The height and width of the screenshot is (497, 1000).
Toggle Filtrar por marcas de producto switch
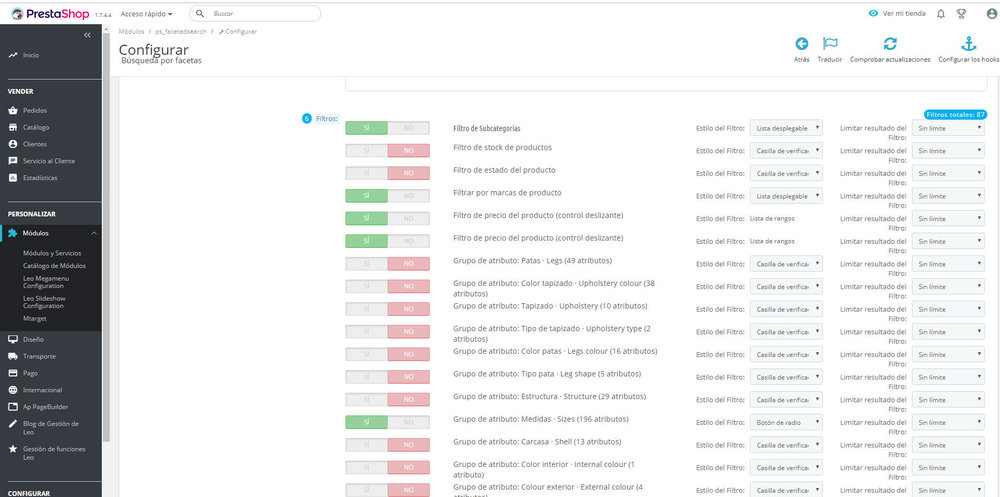[388, 196]
